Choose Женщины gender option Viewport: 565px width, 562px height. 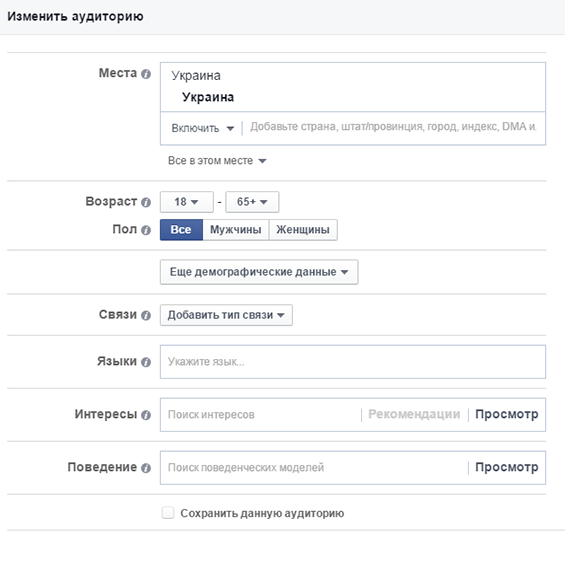[x=303, y=229]
